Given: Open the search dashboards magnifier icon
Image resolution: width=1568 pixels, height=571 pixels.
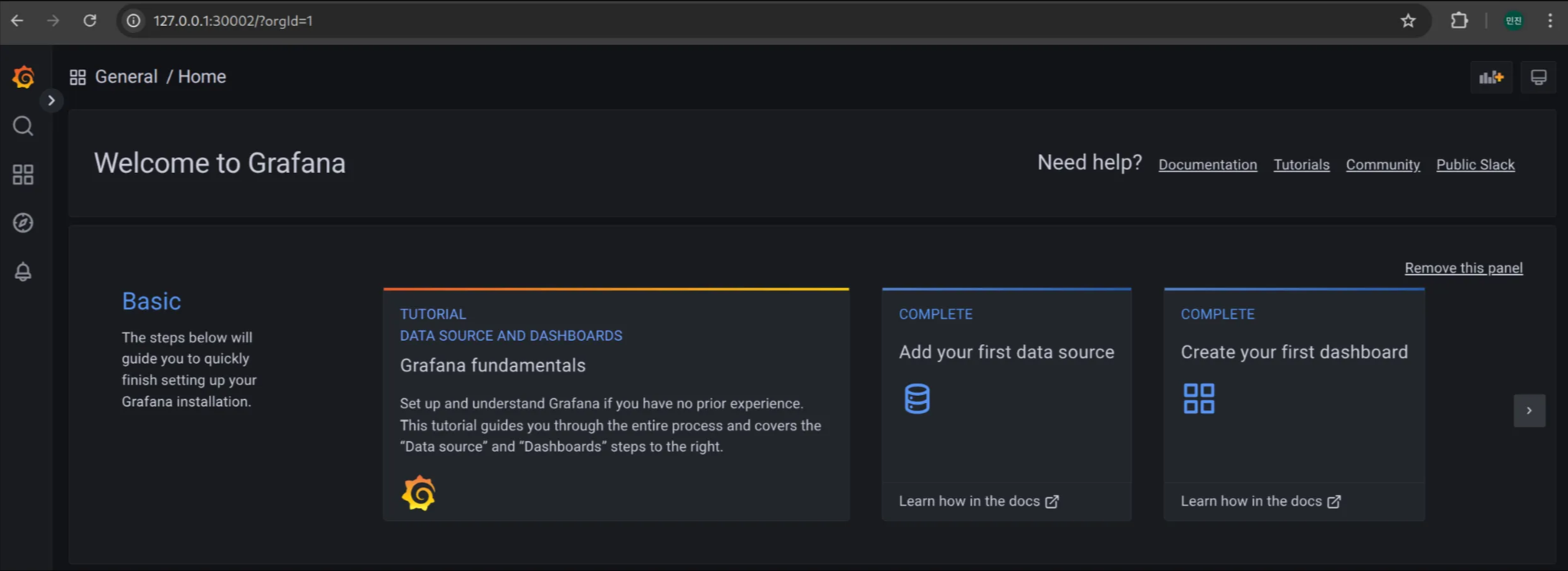Looking at the screenshot, I should point(24,126).
